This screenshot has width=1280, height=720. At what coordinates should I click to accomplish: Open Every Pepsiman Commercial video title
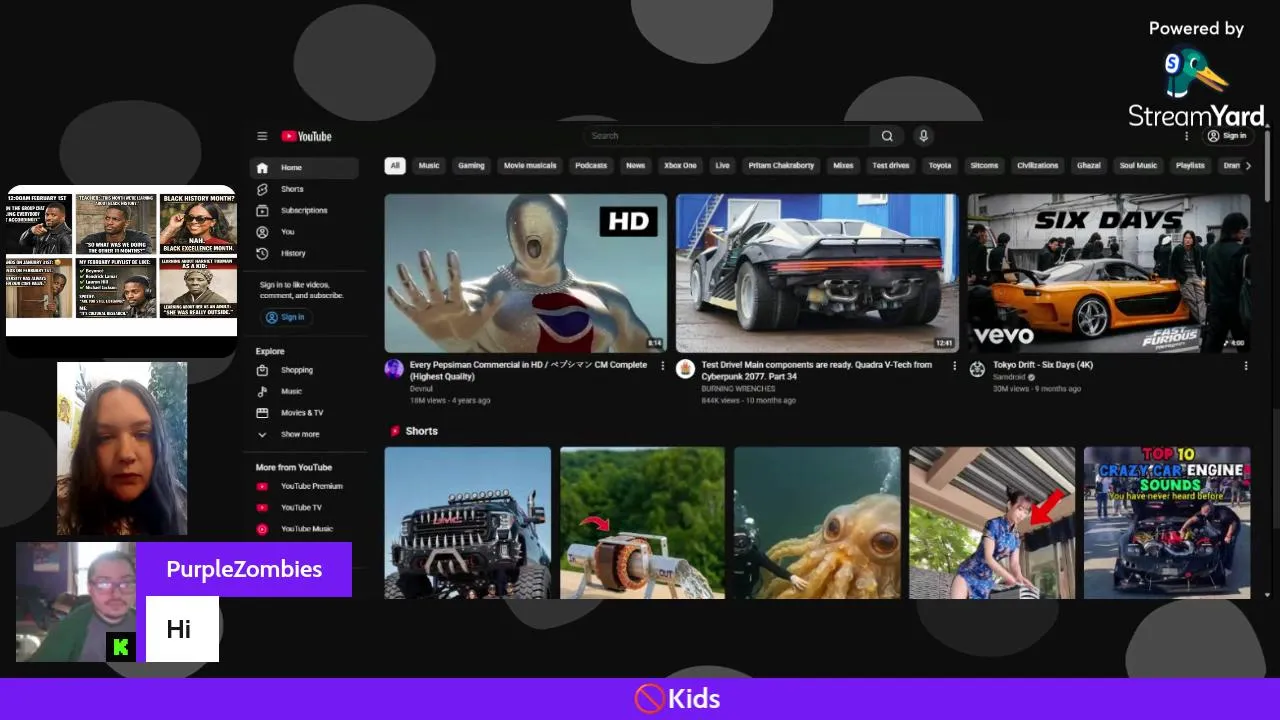click(528, 371)
